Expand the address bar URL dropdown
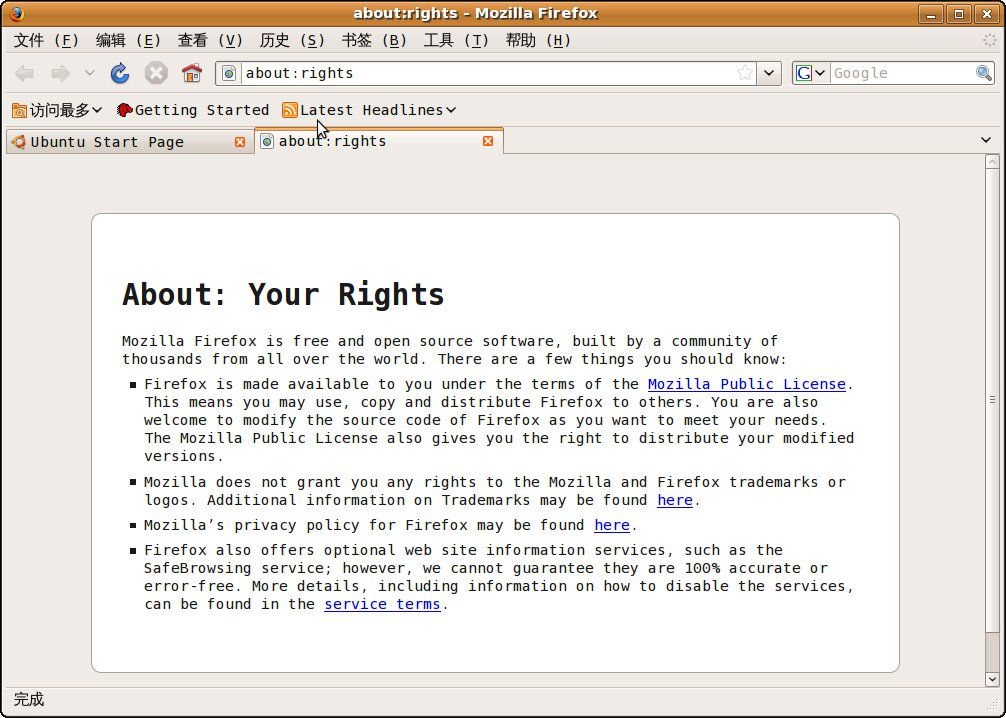The height and width of the screenshot is (718, 1006). click(769, 73)
